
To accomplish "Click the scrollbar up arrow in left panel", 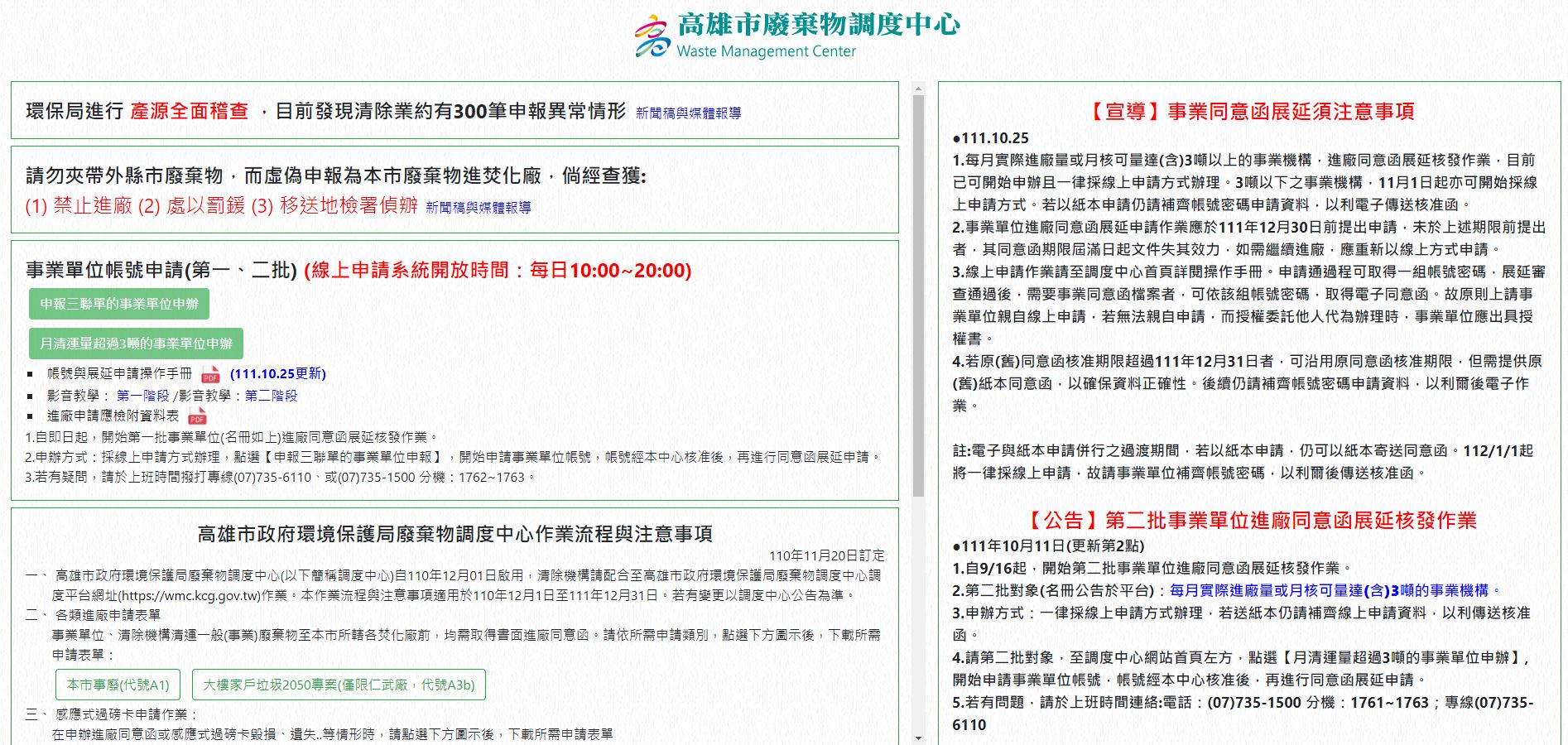I will click(918, 88).
